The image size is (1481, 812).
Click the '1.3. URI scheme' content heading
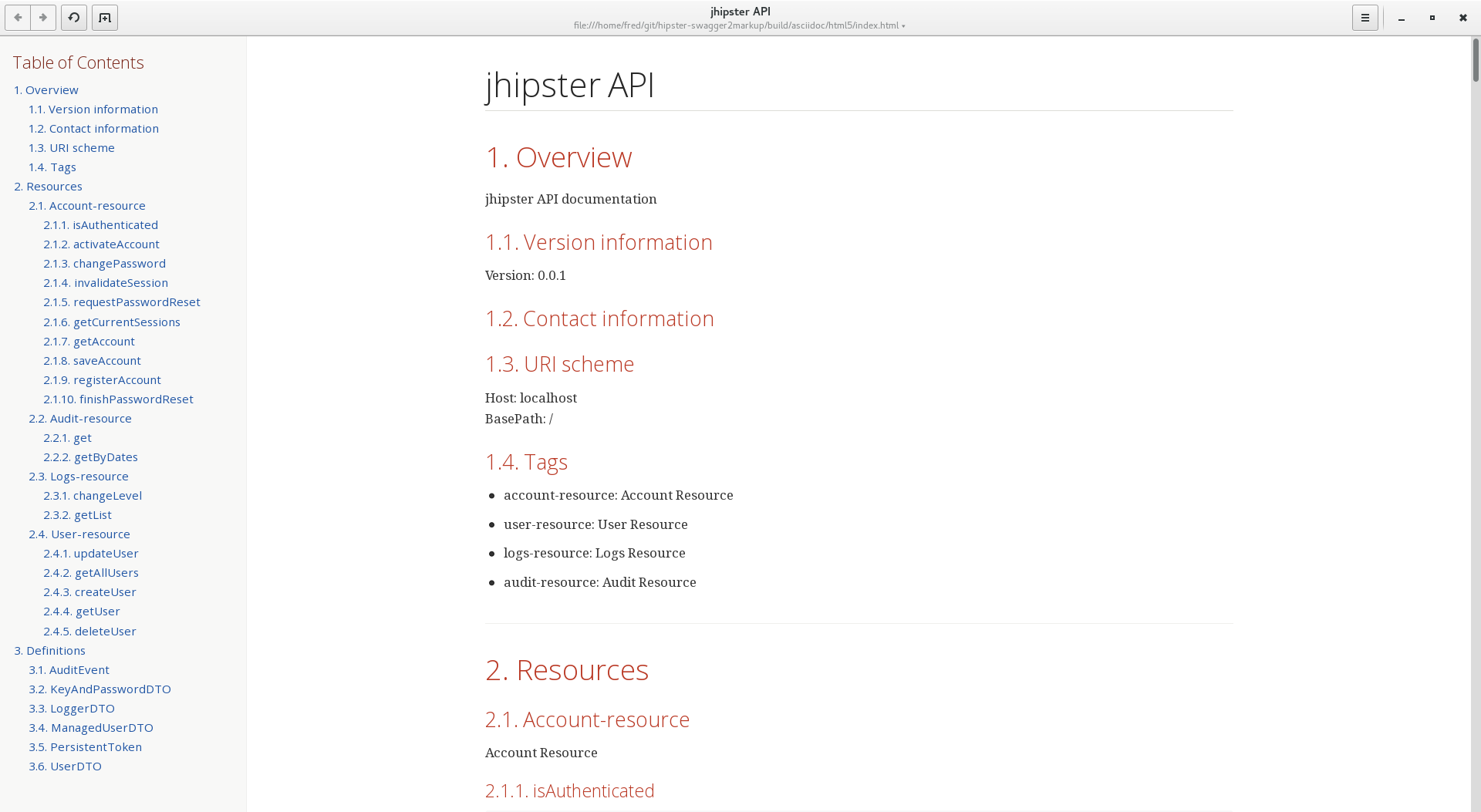559,364
